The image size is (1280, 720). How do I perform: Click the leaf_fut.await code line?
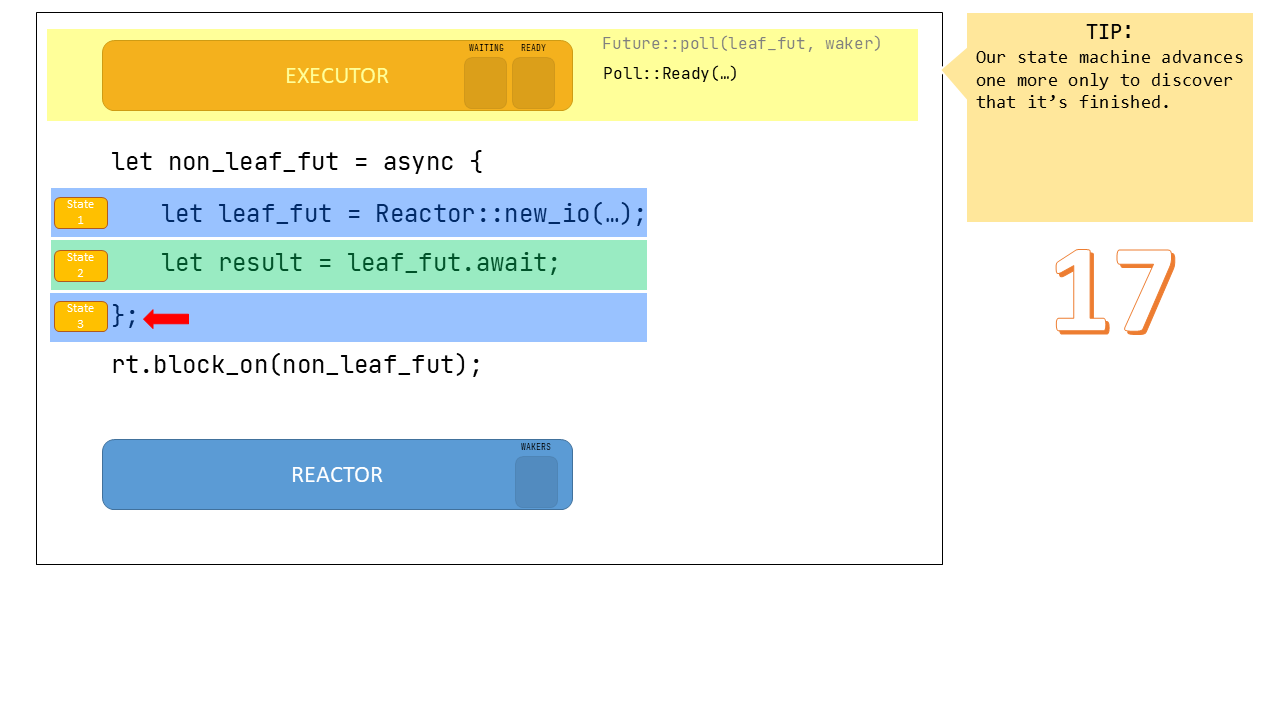click(x=360, y=263)
